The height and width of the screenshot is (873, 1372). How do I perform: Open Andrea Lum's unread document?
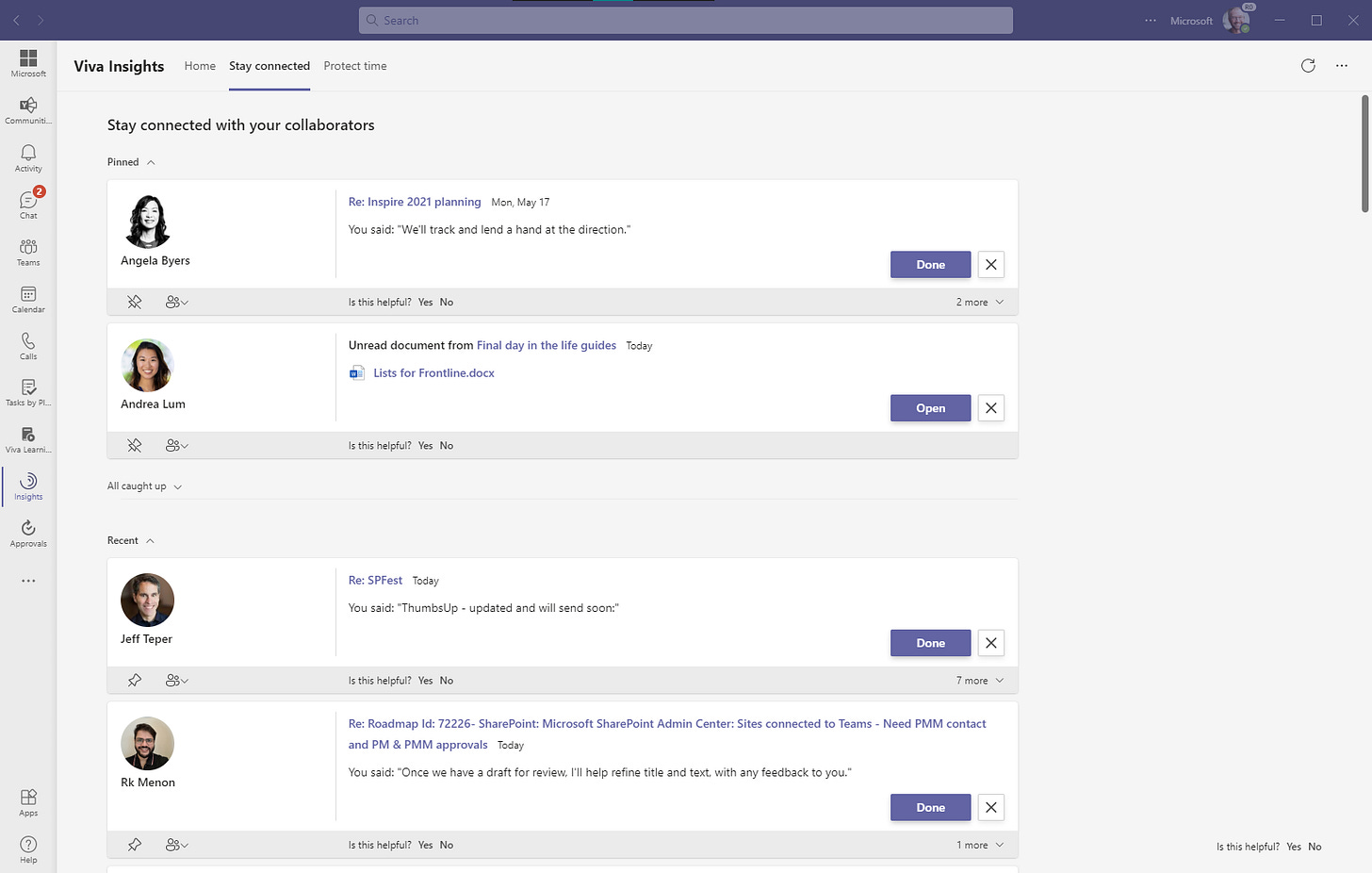(x=930, y=408)
